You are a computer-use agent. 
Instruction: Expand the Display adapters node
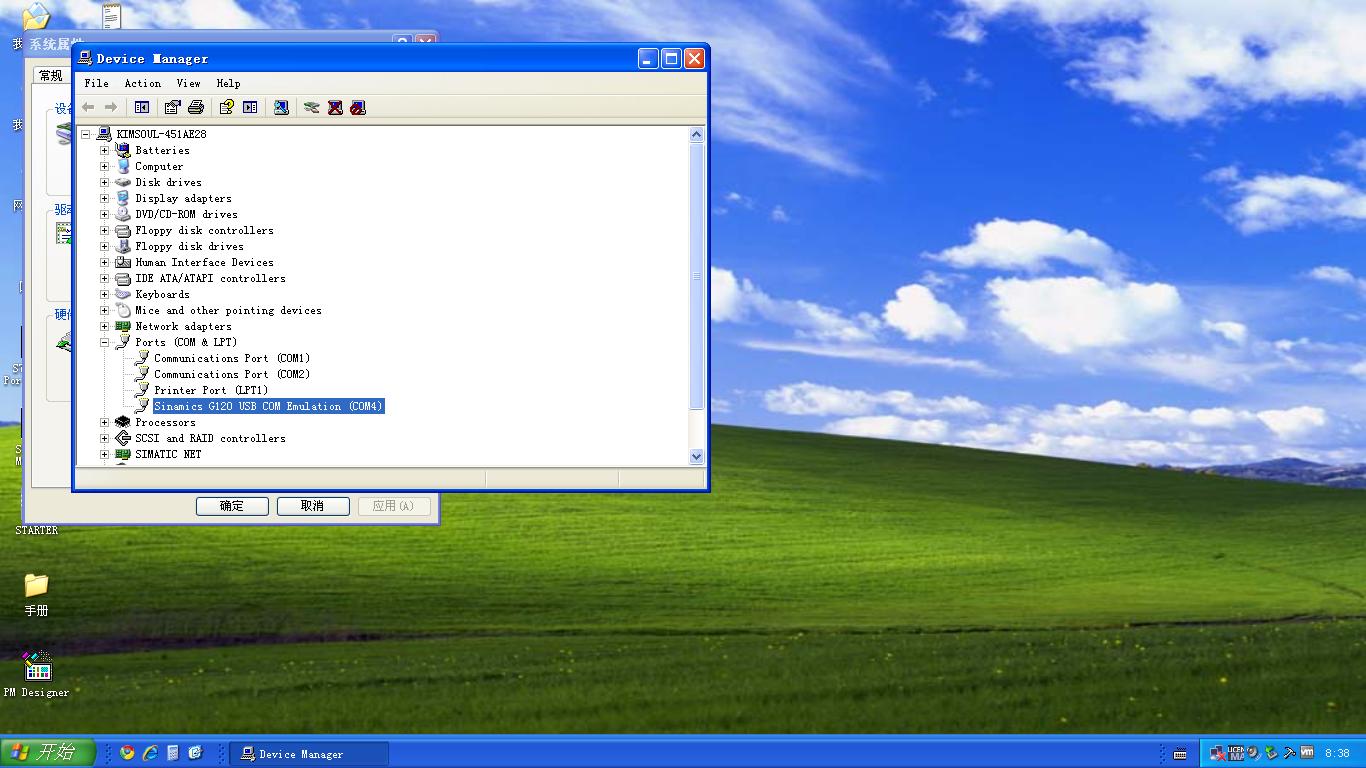click(104, 198)
